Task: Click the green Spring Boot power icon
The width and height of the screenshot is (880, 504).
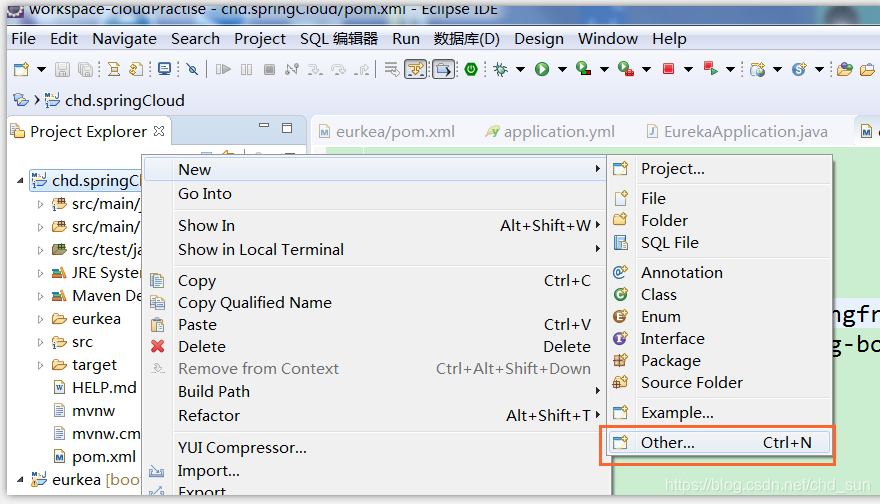Action: click(x=471, y=69)
